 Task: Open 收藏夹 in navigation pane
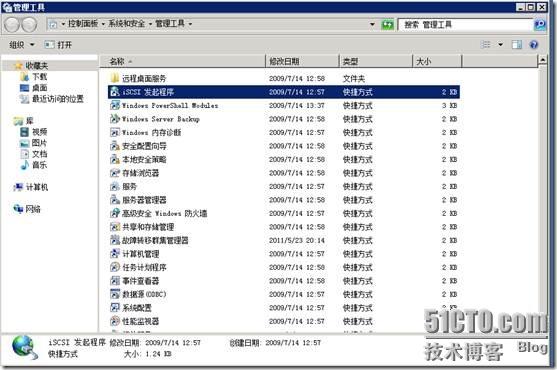[x=36, y=65]
